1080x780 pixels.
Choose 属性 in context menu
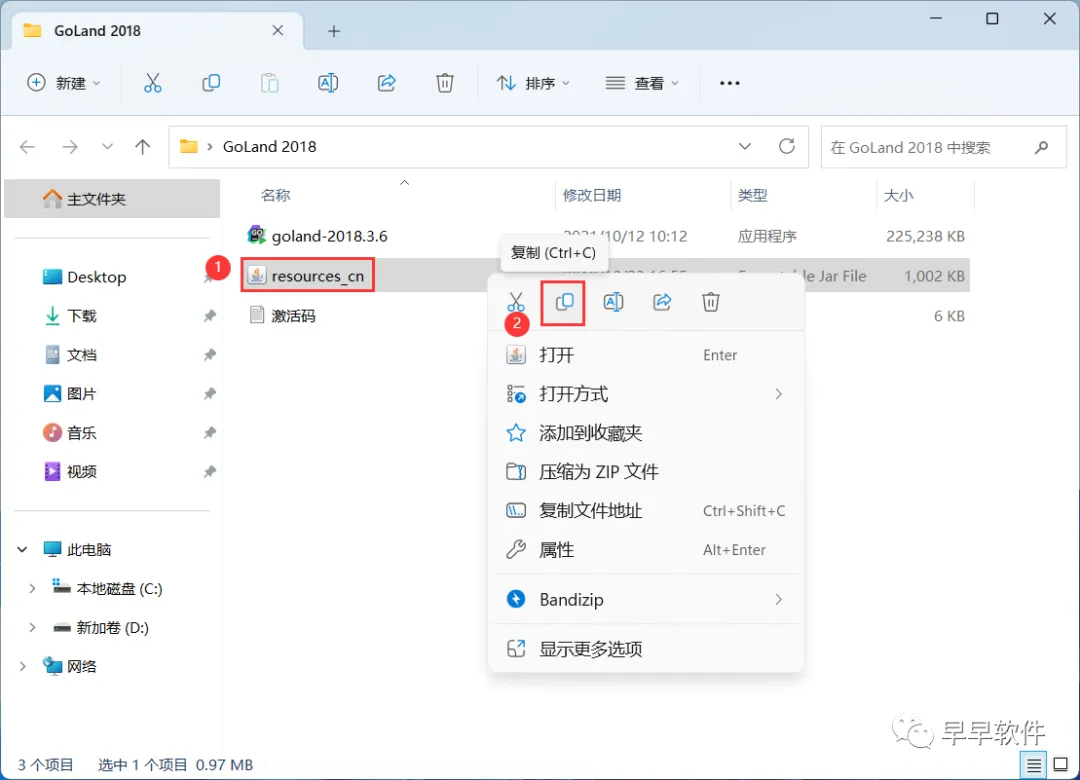click(646, 549)
